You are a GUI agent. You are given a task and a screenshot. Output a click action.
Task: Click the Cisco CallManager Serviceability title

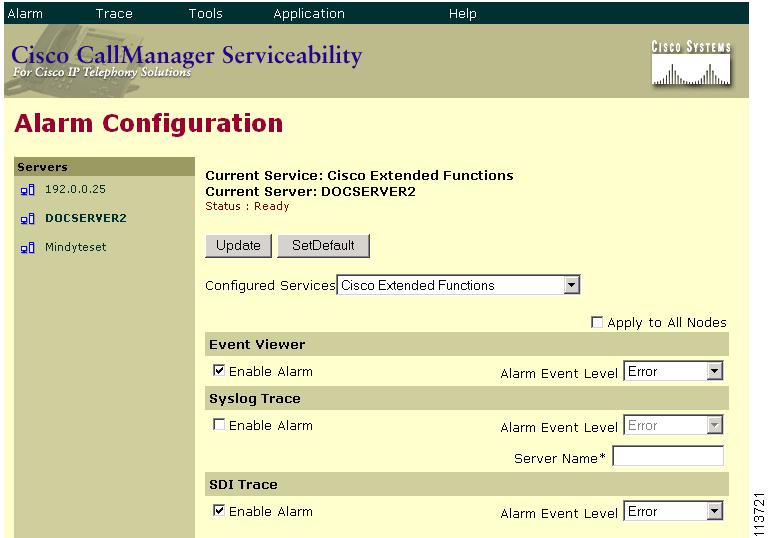coord(187,55)
